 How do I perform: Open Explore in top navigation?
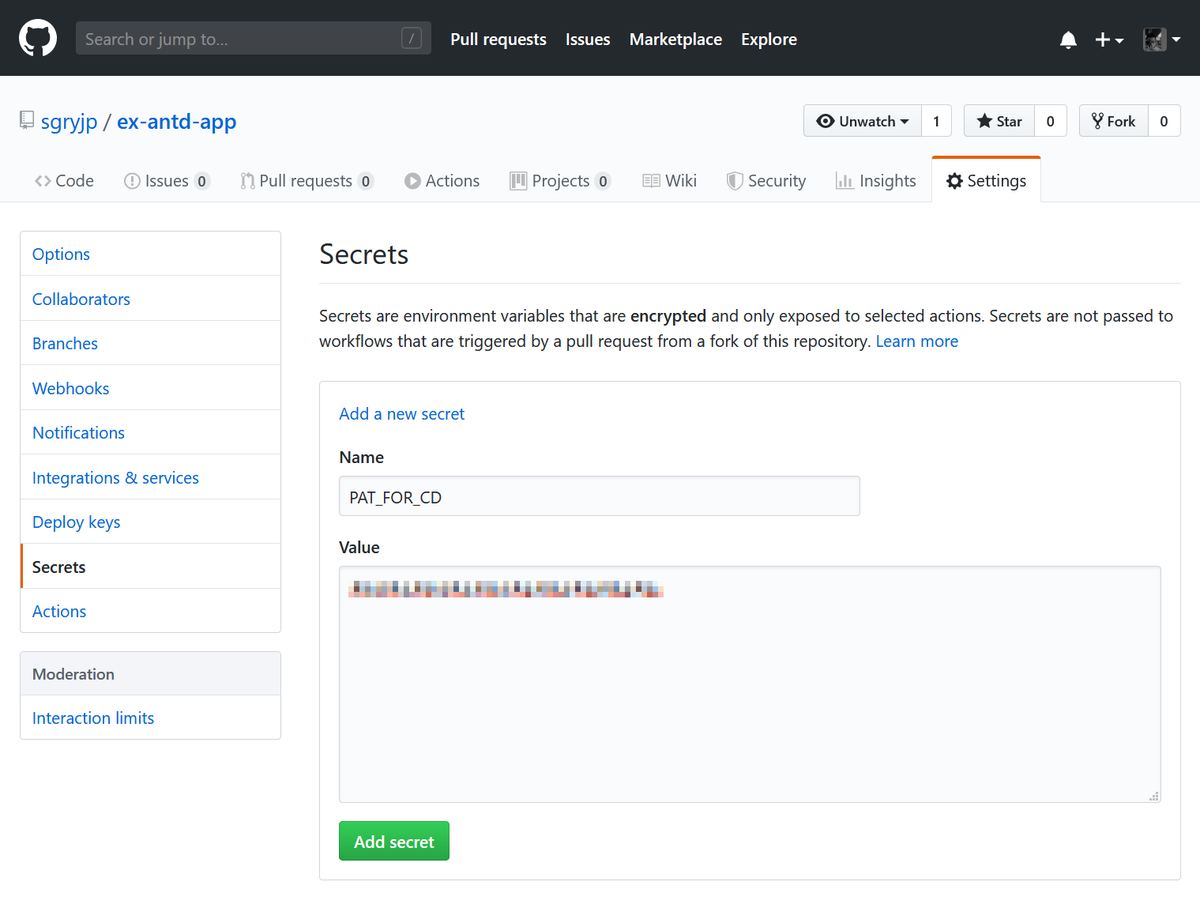(769, 39)
